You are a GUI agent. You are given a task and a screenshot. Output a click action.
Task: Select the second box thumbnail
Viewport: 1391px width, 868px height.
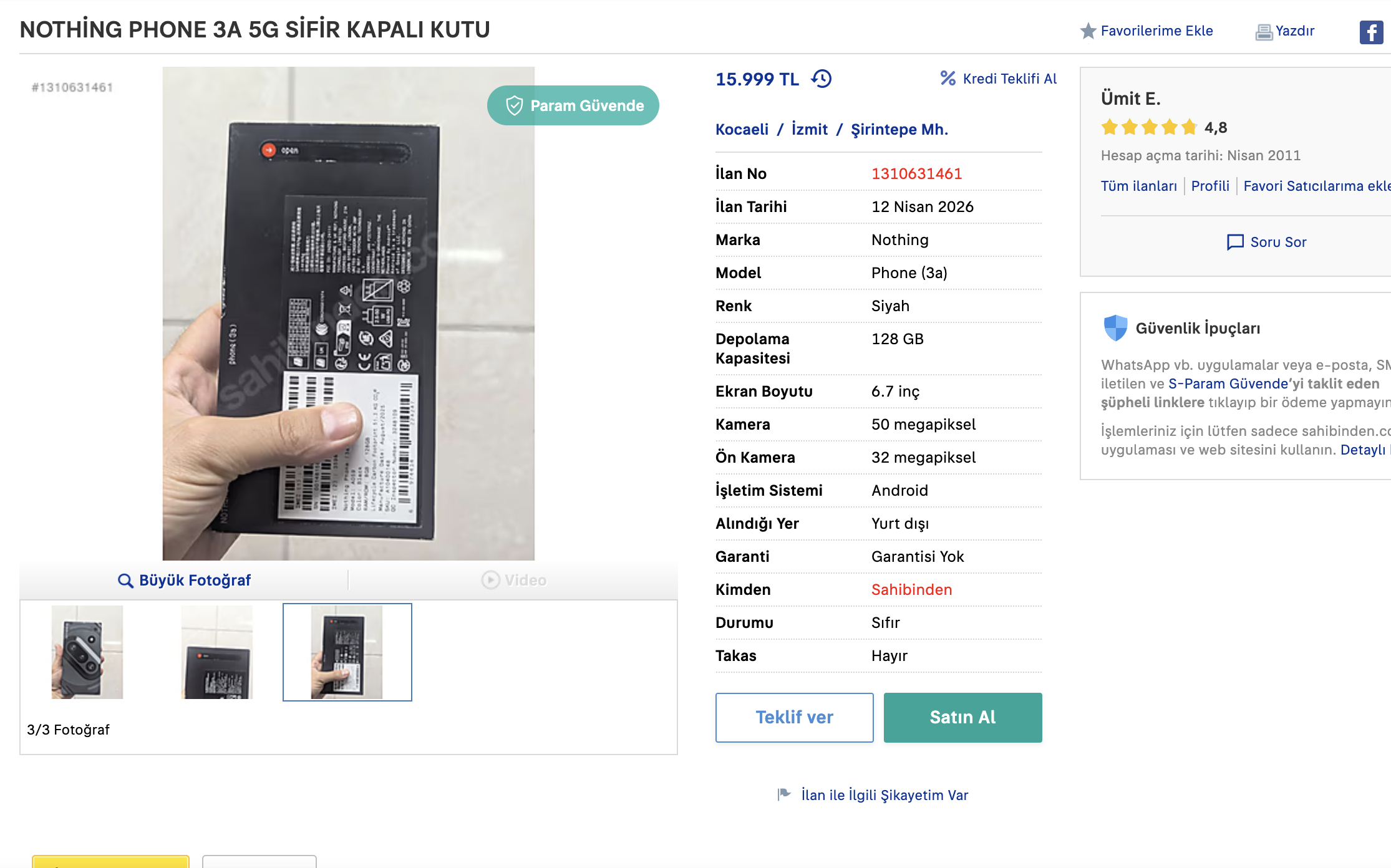[x=217, y=652]
